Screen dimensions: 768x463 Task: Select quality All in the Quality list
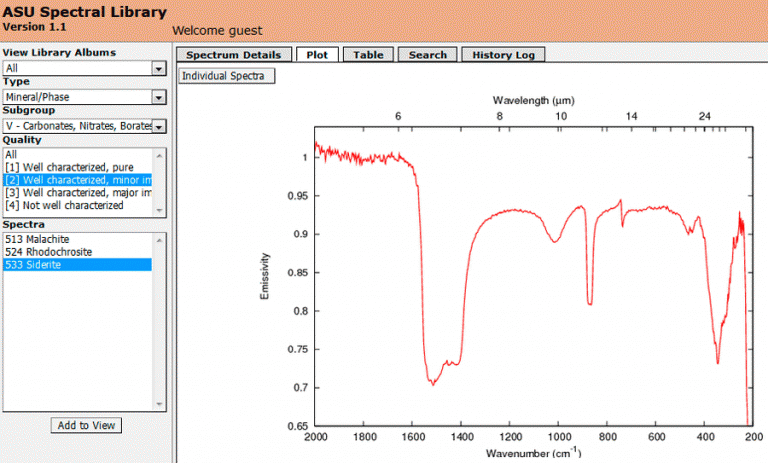coord(78,154)
